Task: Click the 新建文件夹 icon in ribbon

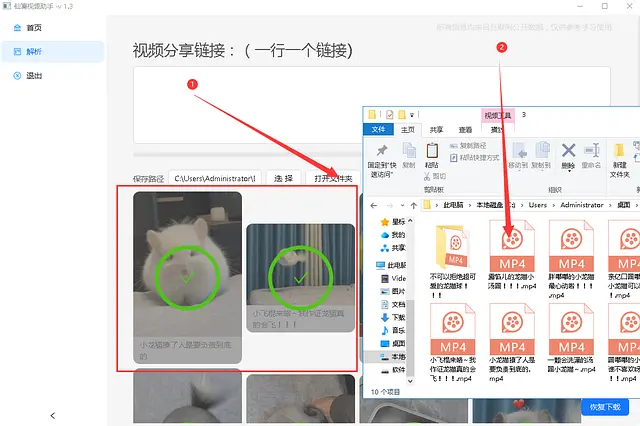Action: (619, 151)
